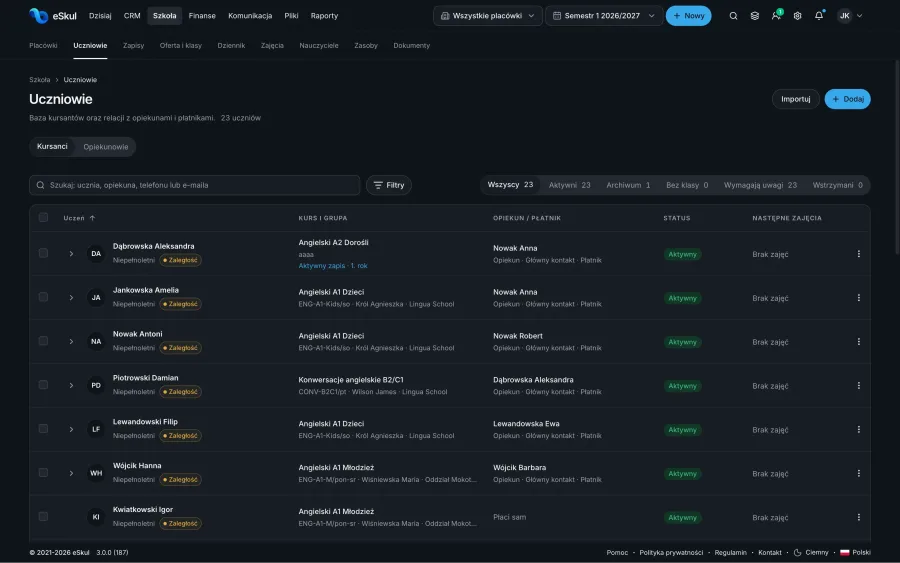Click the student search field

click(x=195, y=185)
